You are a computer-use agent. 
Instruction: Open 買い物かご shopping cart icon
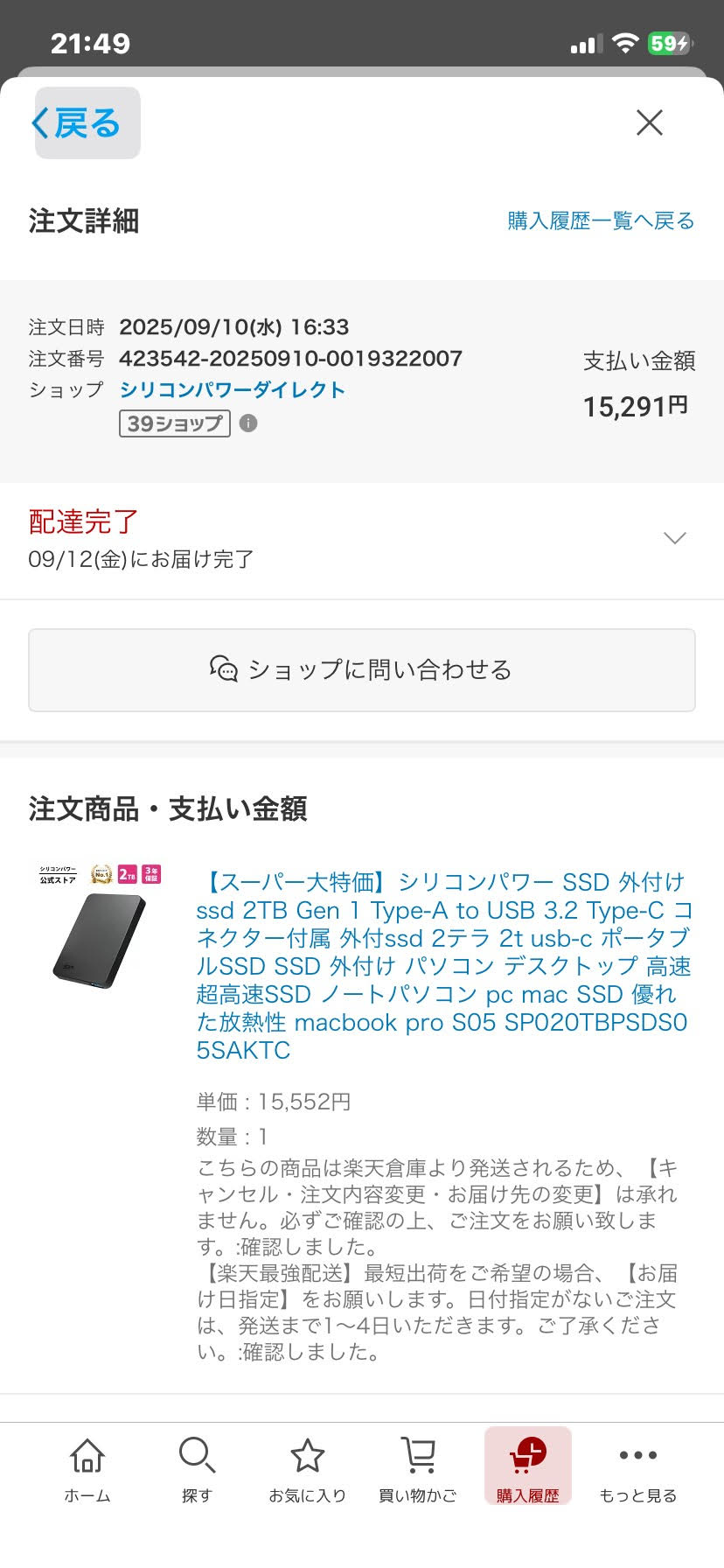(x=418, y=1456)
